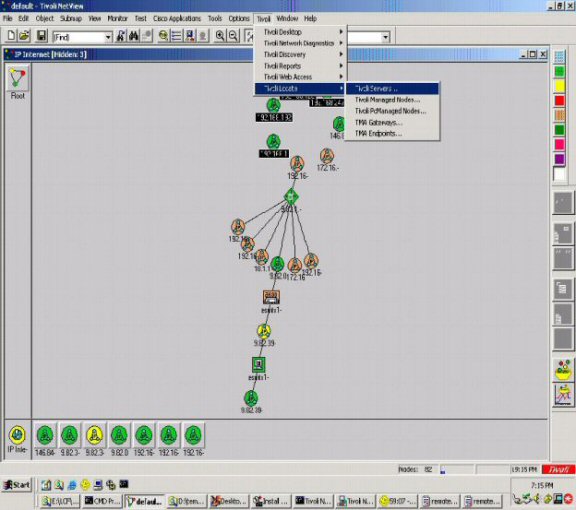Pick the yellow color swatch
Viewport: 576px width, 510px height.
click(559, 86)
